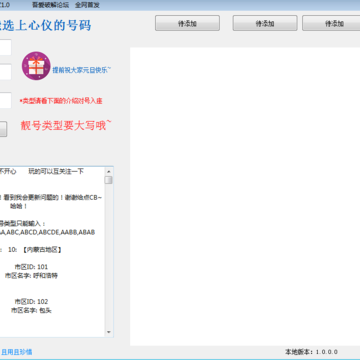Click the 本地版本 1.0.0.0 status text
Viewport: 360px width, 360px height.
coord(311,352)
